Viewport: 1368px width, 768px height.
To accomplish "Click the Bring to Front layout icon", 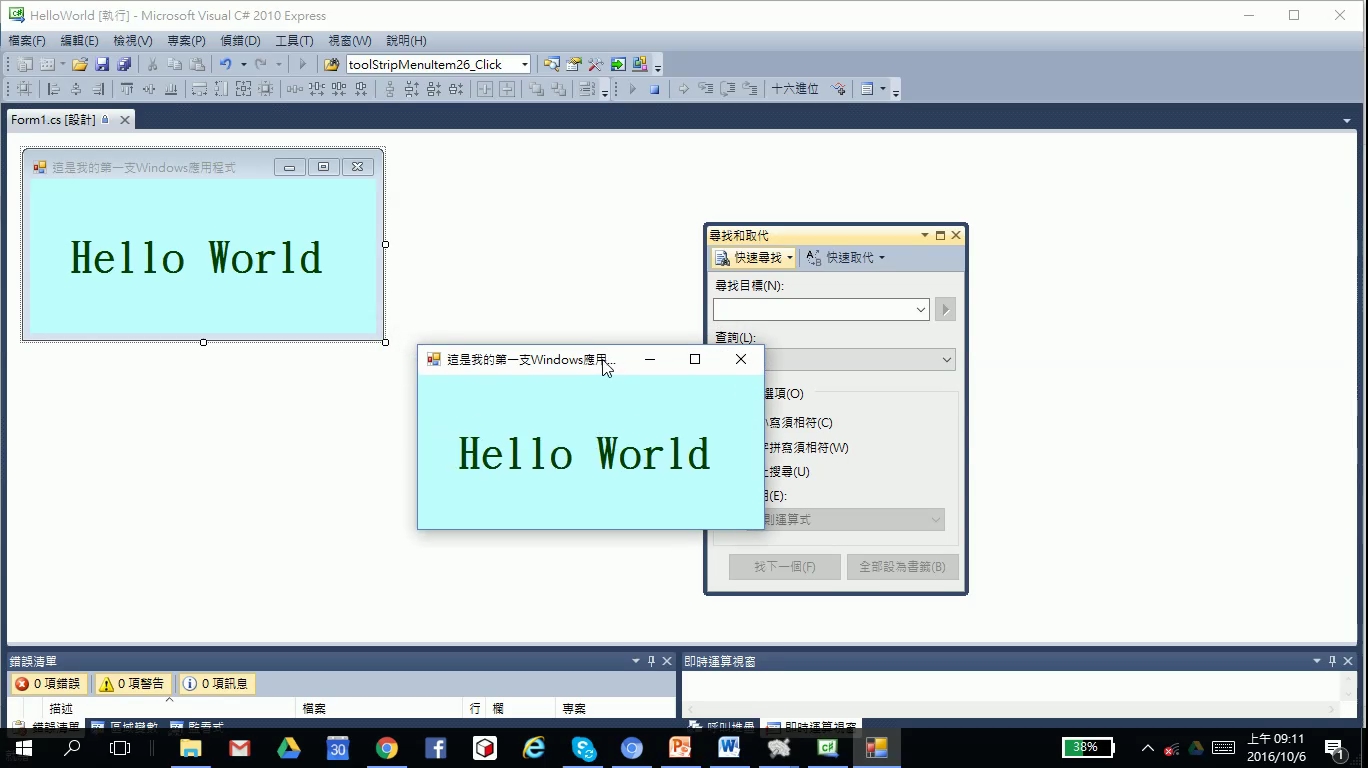I will click(537, 89).
